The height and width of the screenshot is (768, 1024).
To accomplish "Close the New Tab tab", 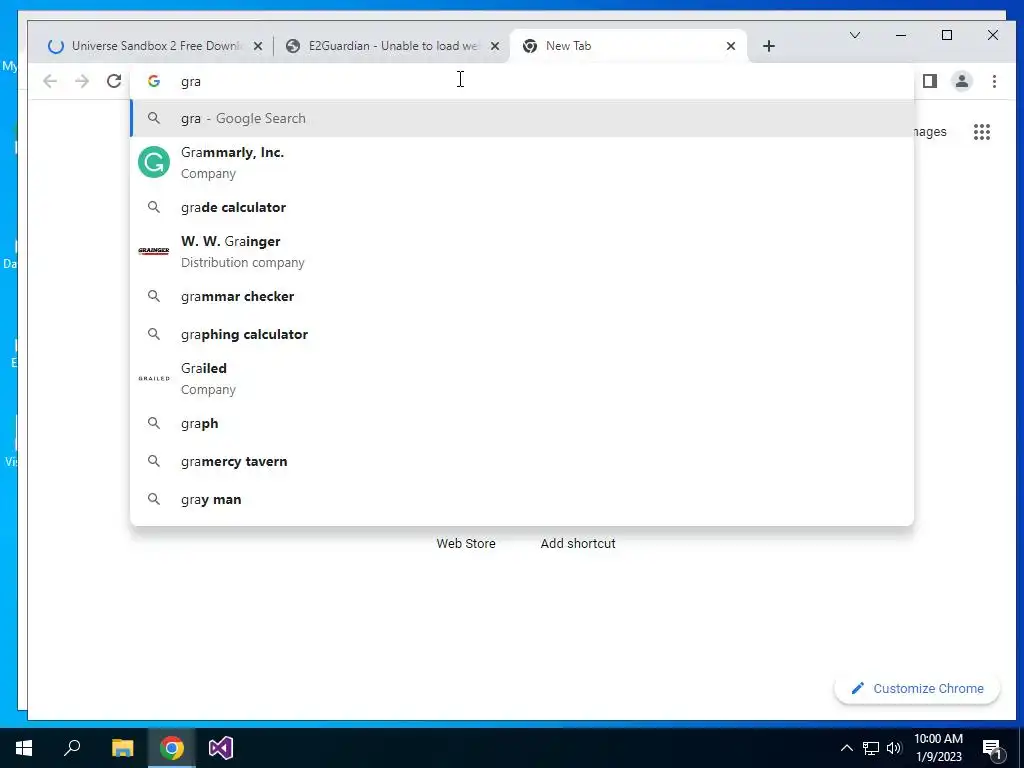I will (x=731, y=46).
